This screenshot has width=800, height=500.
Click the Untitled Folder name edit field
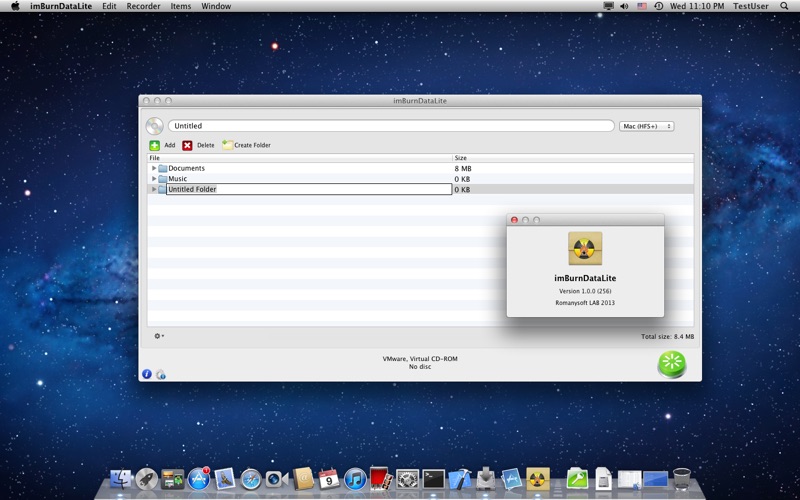click(x=309, y=189)
